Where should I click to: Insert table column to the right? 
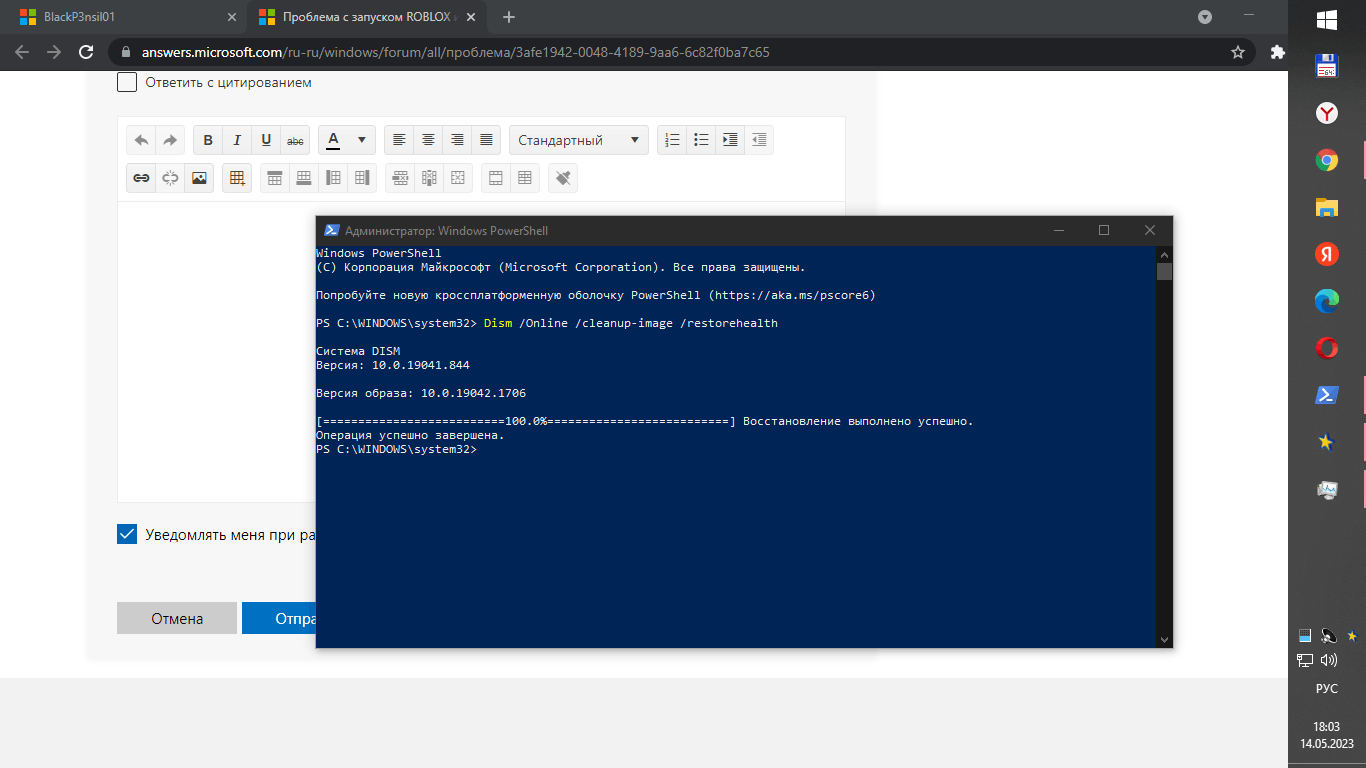tap(362, 178)
